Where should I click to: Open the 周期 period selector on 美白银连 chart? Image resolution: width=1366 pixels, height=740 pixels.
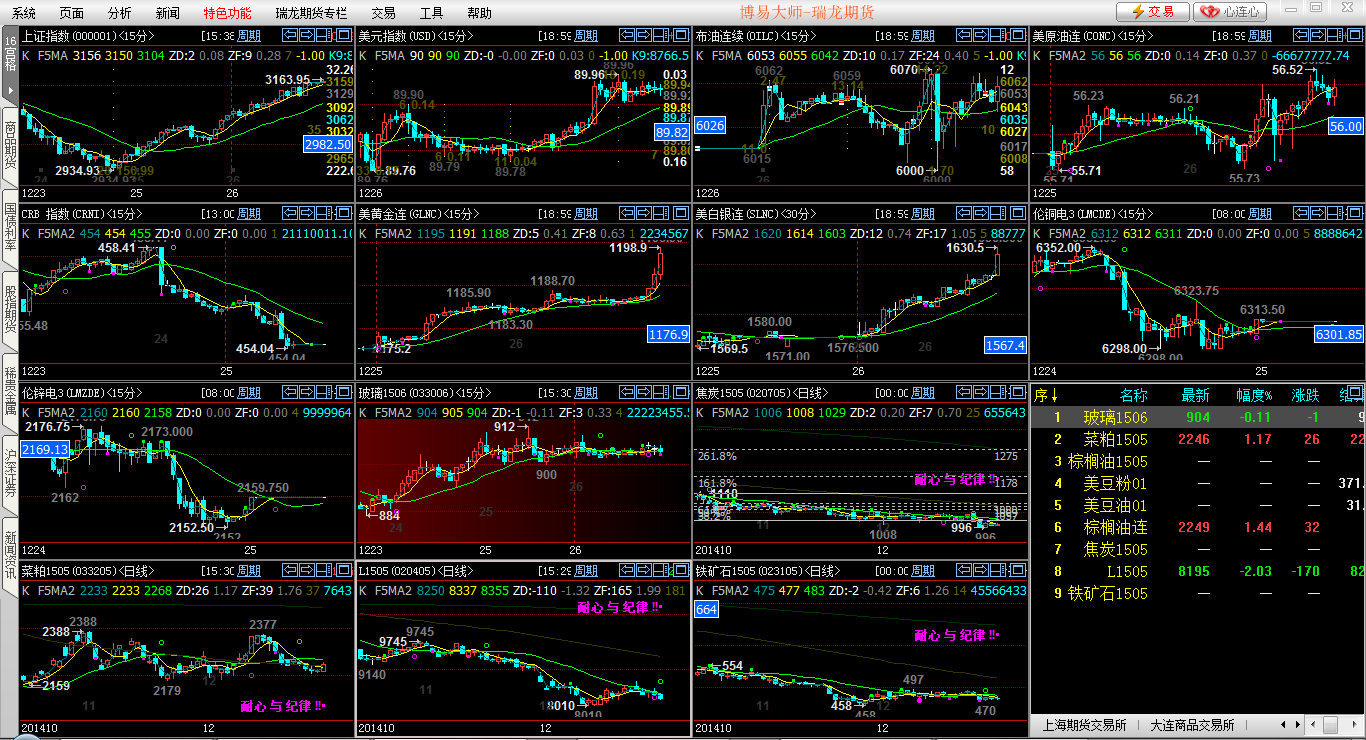point(922,214)
